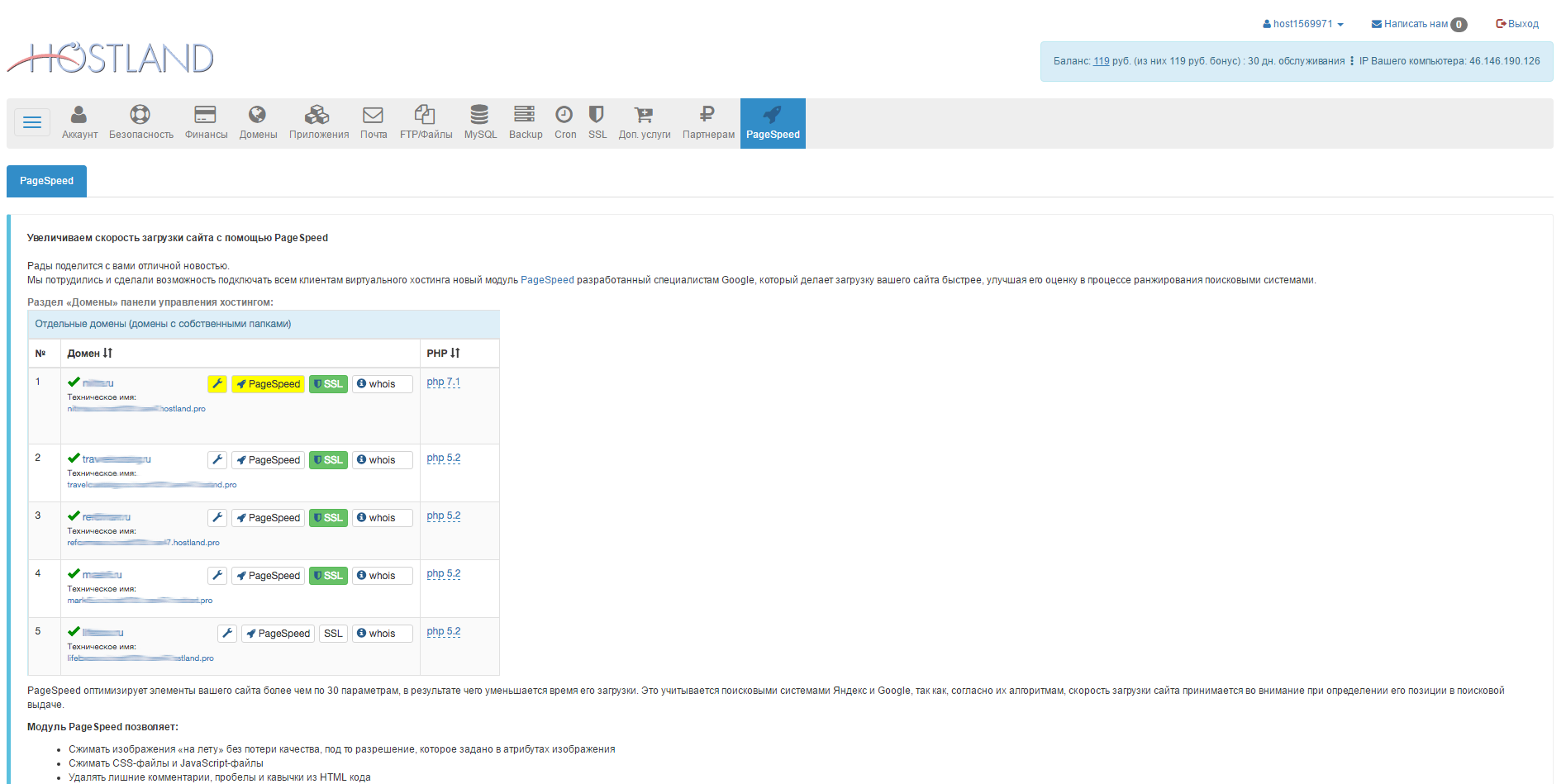The image size is (1566, 784).
Task: Open the FTP/Файлы section
Action: click(x=426, y=123)
